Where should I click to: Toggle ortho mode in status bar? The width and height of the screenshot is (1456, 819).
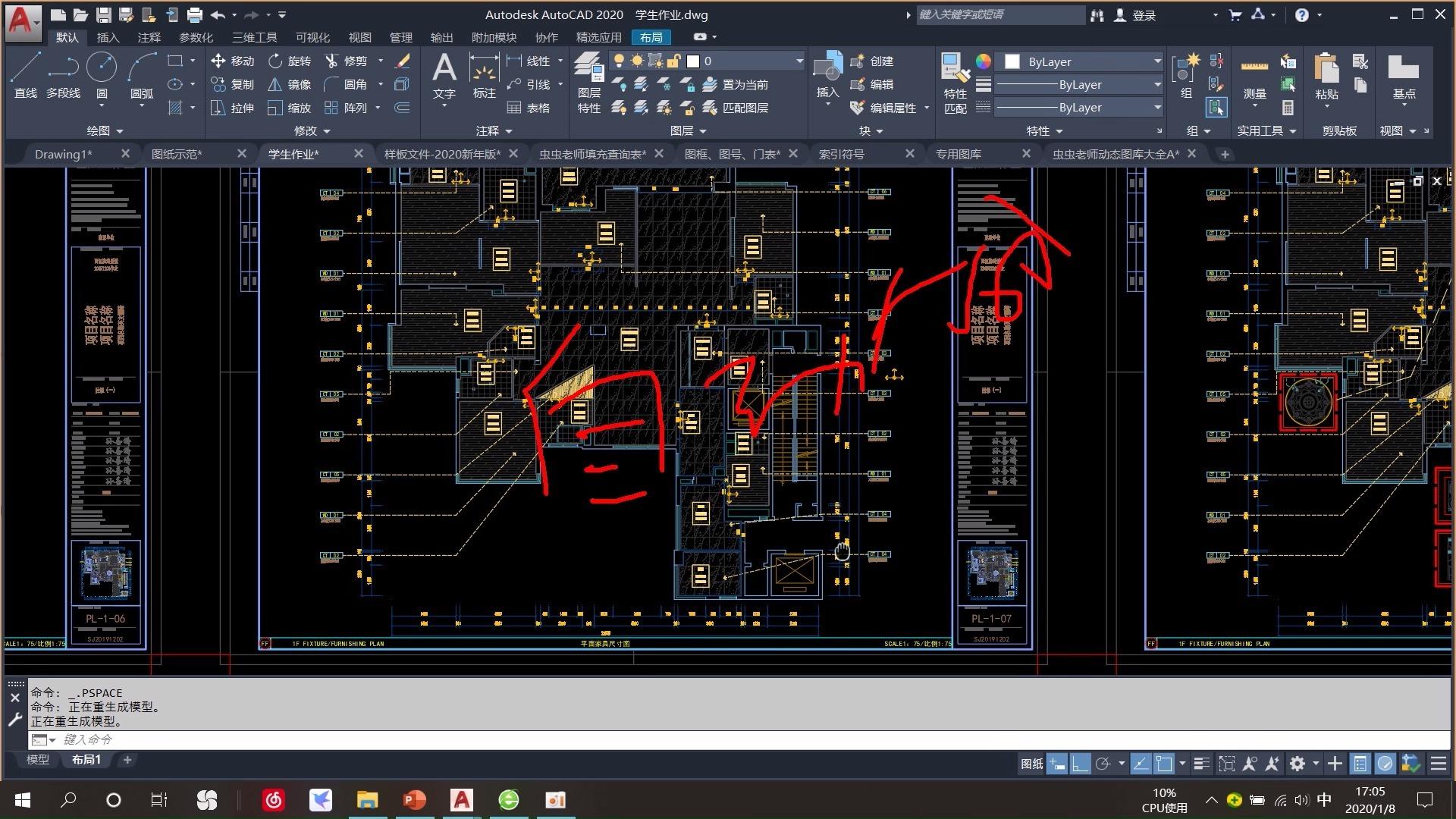coord(1080,764)
